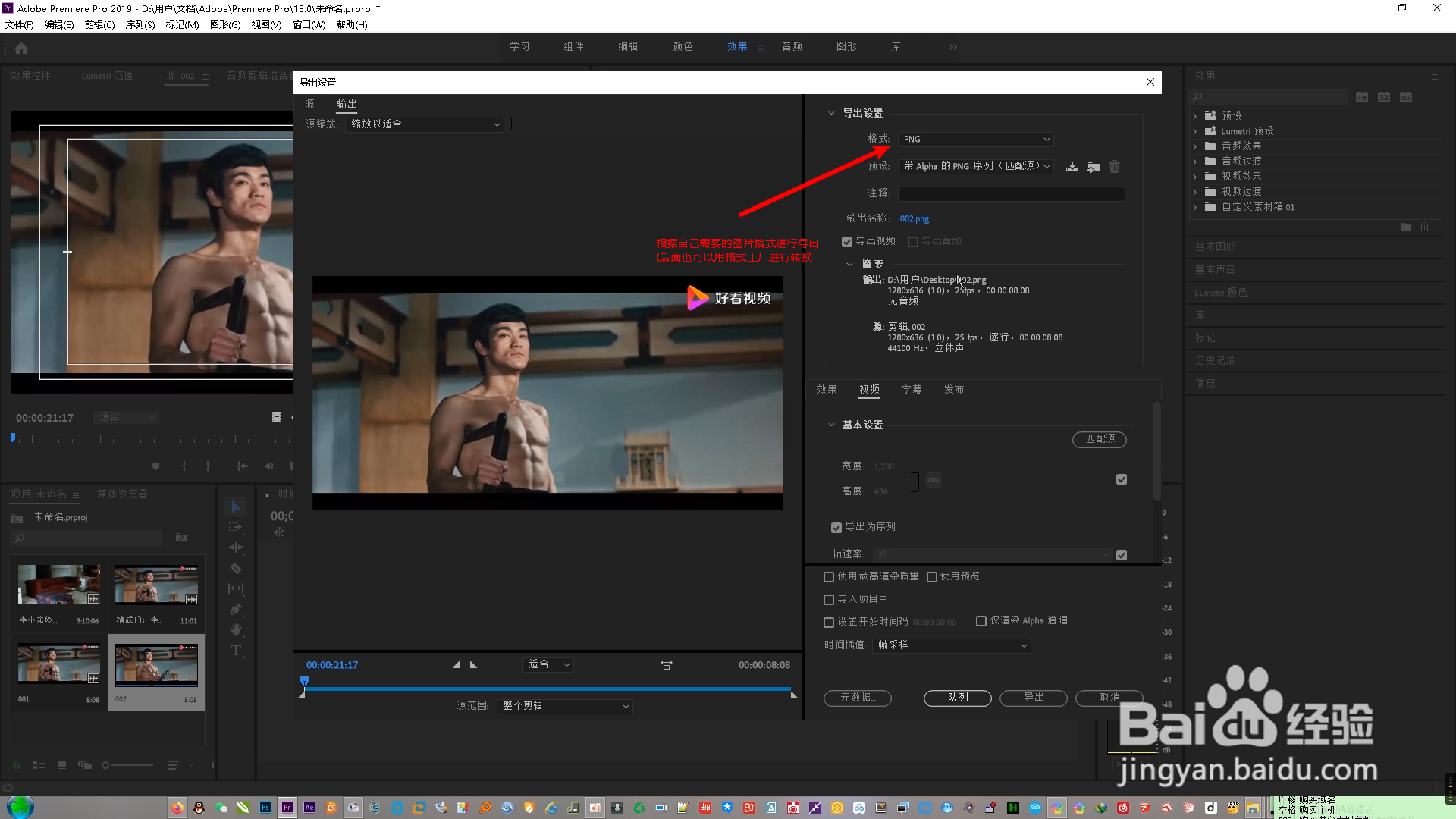Click the Premiere Pro taskbar icon

point(287,808)
